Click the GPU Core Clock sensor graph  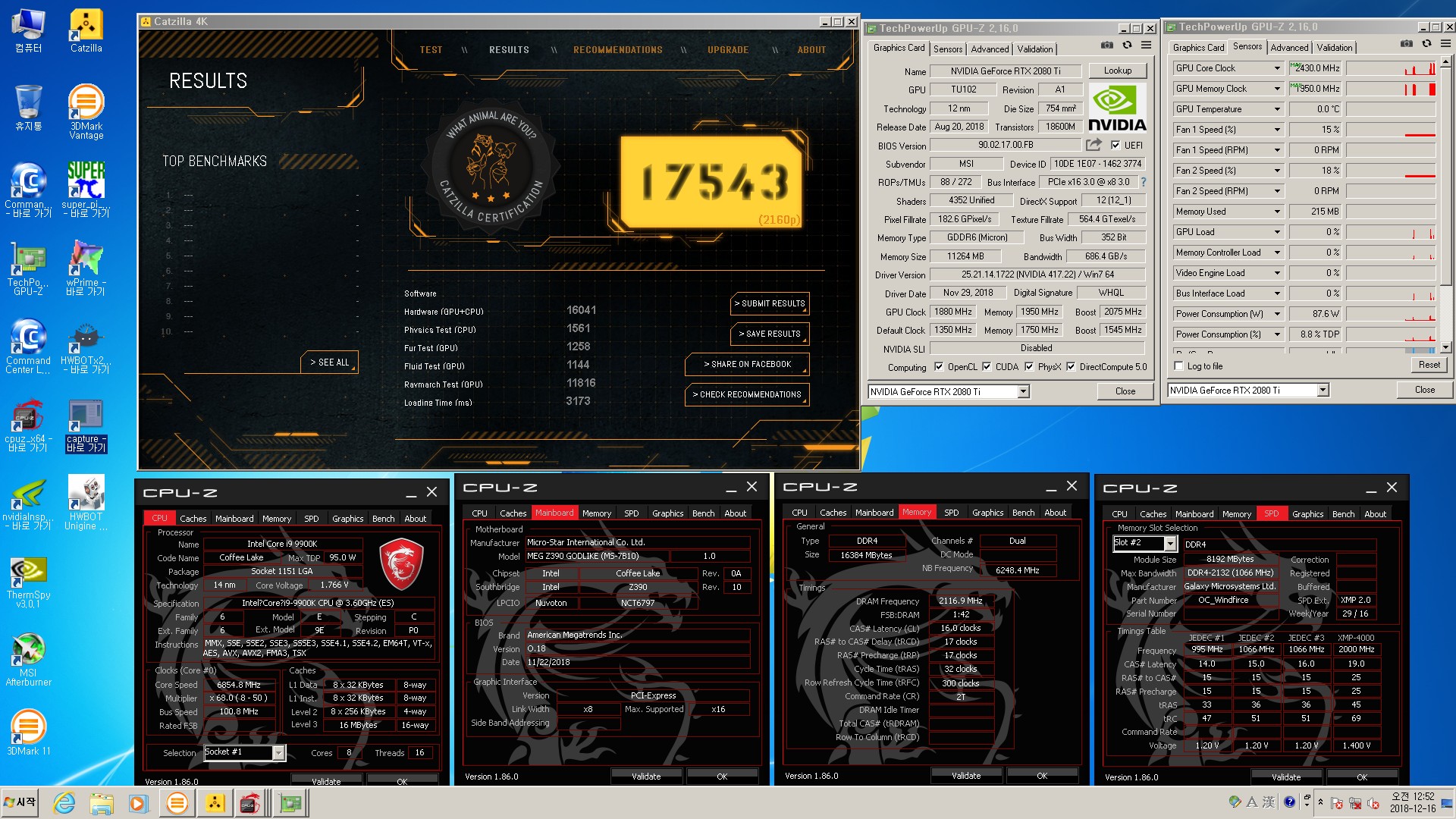click(x=1391, y=68)
